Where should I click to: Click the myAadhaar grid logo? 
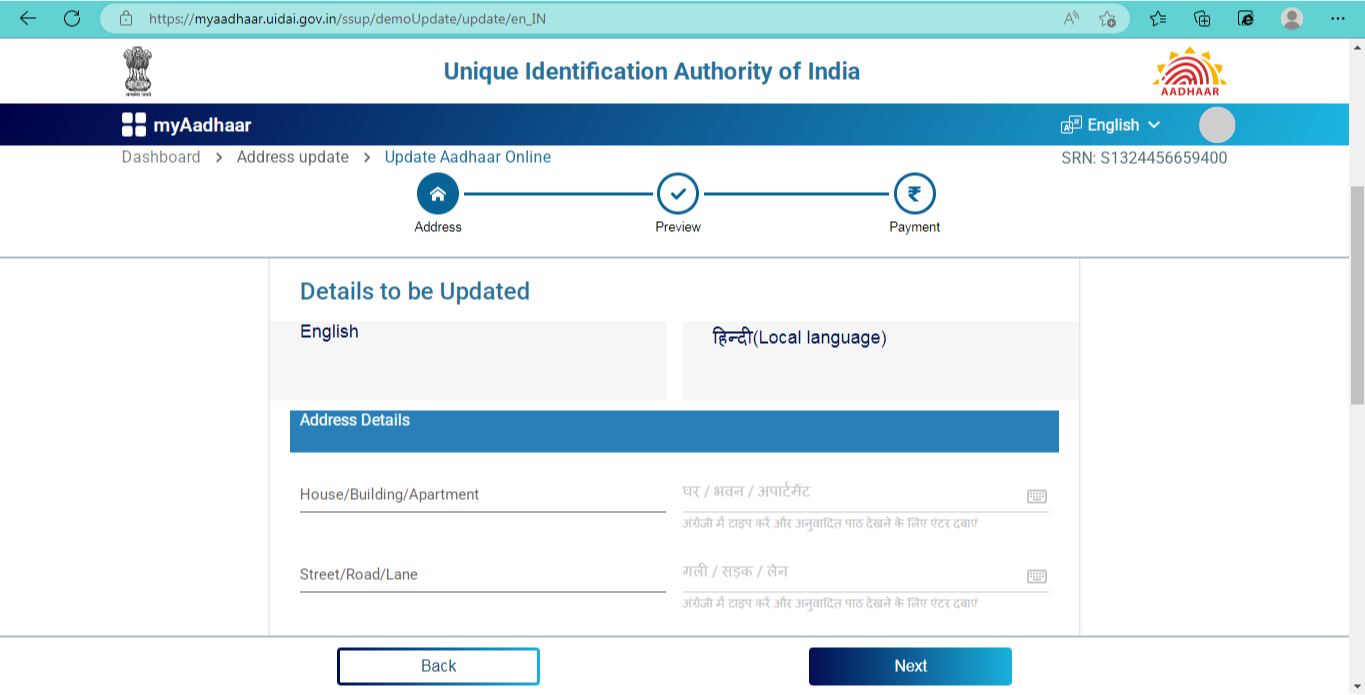133,124
